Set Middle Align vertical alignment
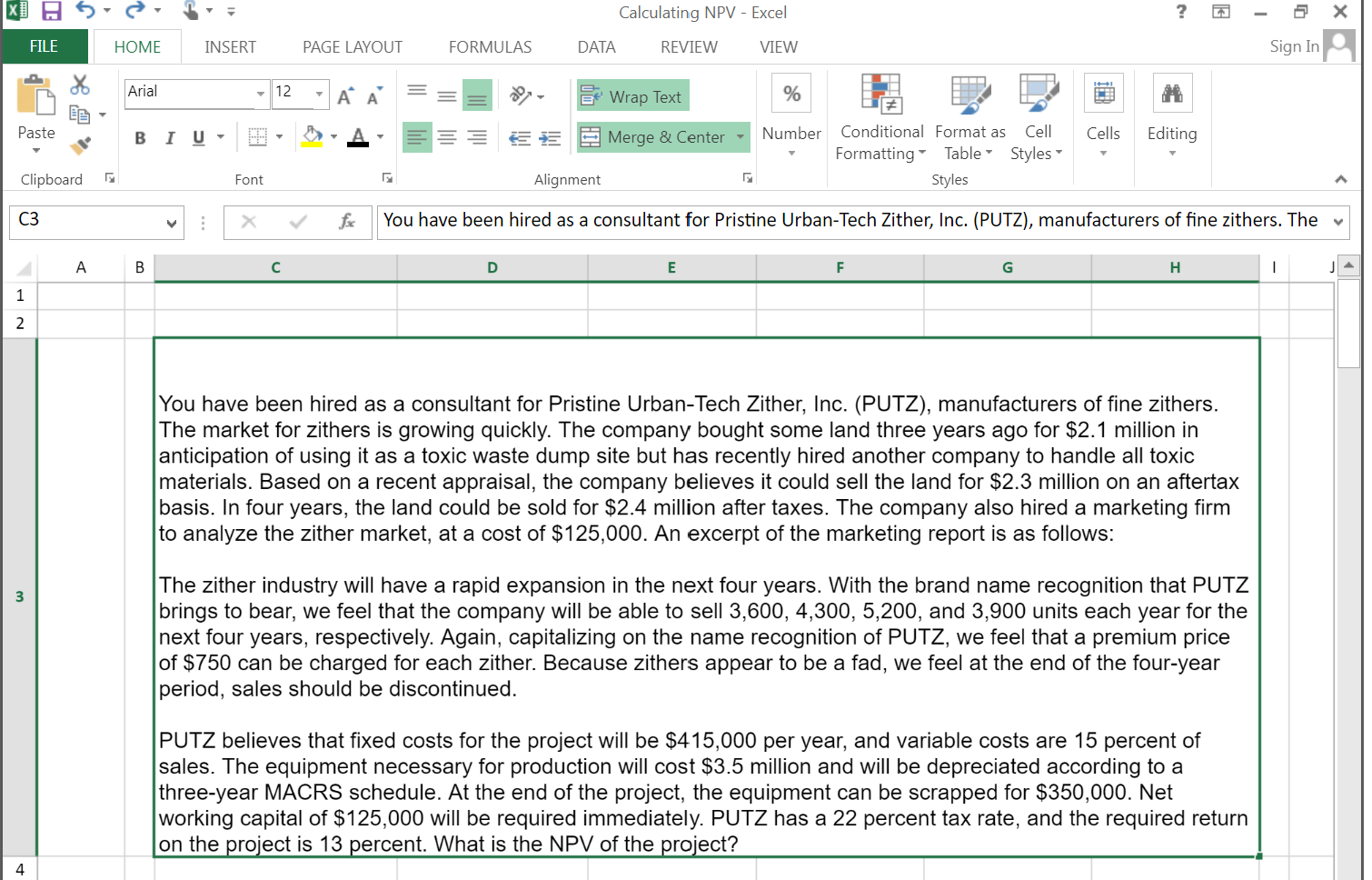This screenshot has height=880, width=1372. coord(447,95)
